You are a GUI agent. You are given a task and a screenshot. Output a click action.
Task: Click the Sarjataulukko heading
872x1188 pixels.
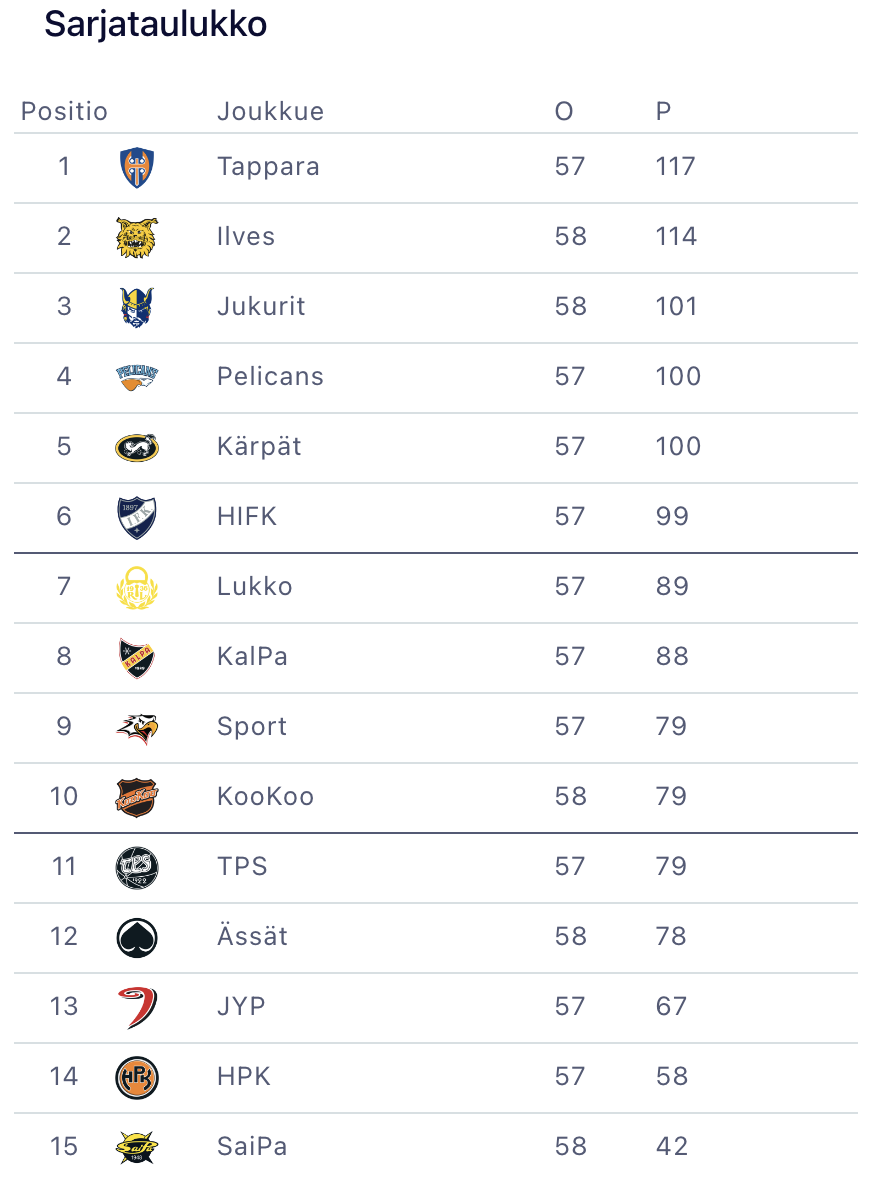click(155, 25)
